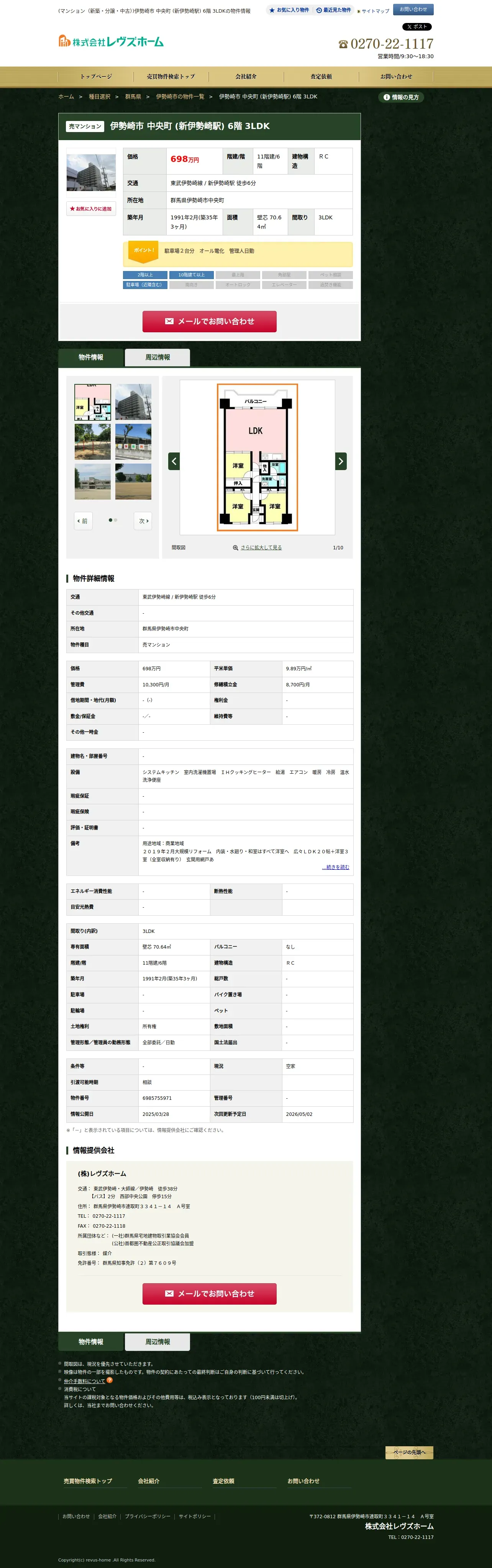Open お問い合わせ in the gold menu
The width and height of the screenshot is (492, 1568).
pos(396,77)
